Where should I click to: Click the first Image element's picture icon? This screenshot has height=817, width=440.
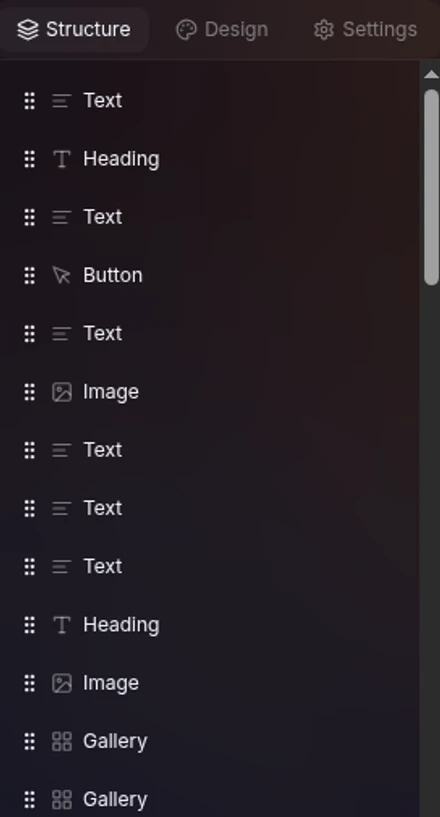click(62, 392)
